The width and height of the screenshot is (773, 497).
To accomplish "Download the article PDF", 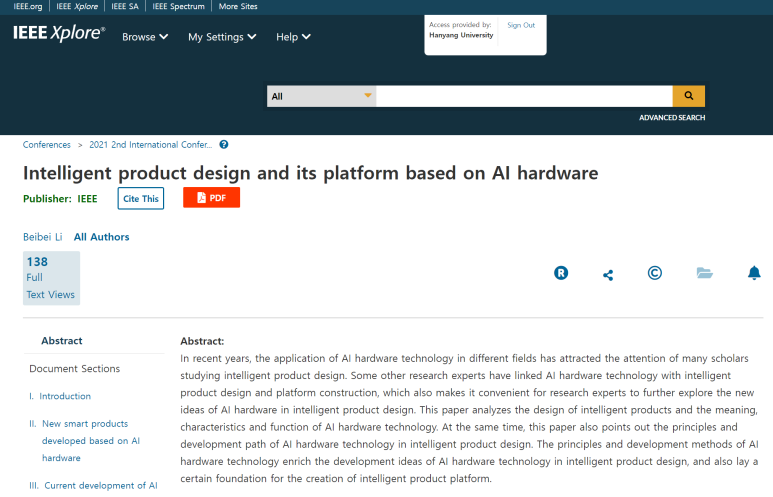I will [x=211, y=197].
